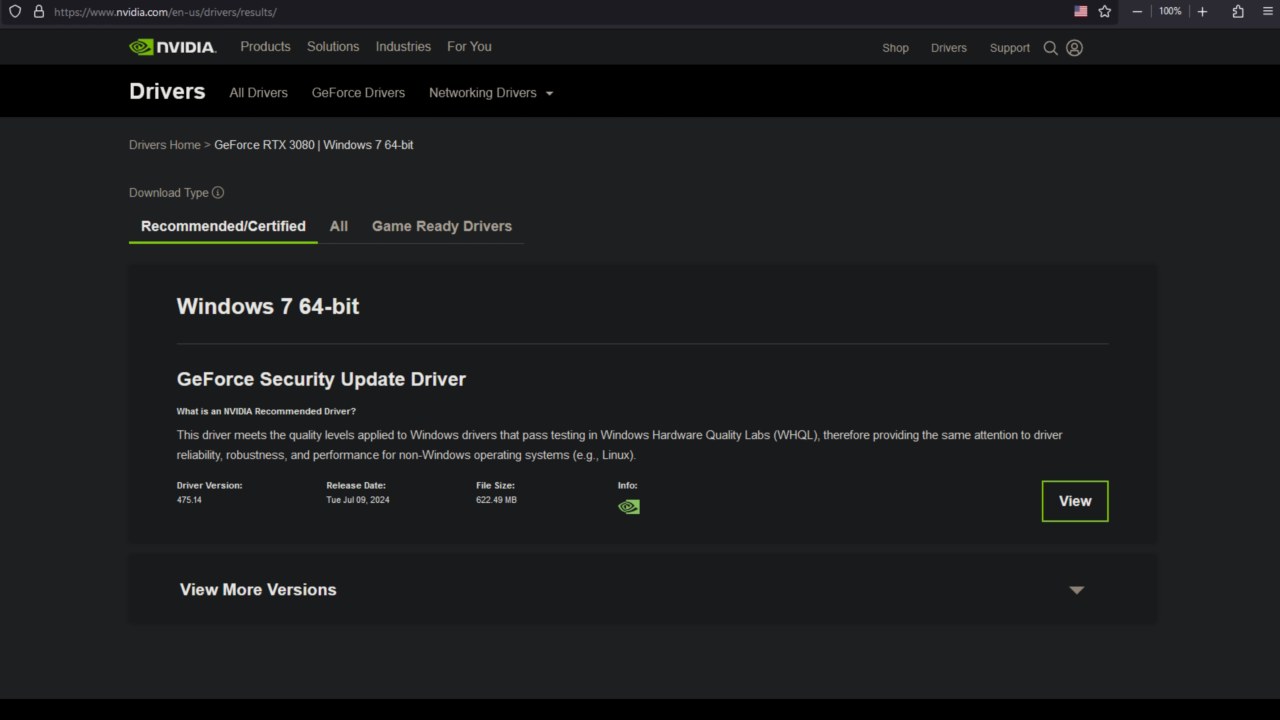Screen dimensions: 1280x720
Task: Open the browser extensions puzzle icon
Action: 1238,12
